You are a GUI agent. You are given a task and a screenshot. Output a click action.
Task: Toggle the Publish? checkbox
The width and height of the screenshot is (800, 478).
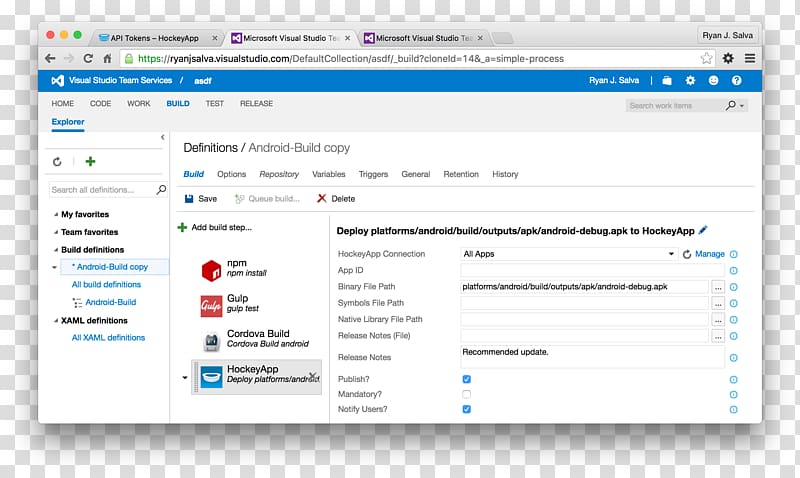coord(466,379)
